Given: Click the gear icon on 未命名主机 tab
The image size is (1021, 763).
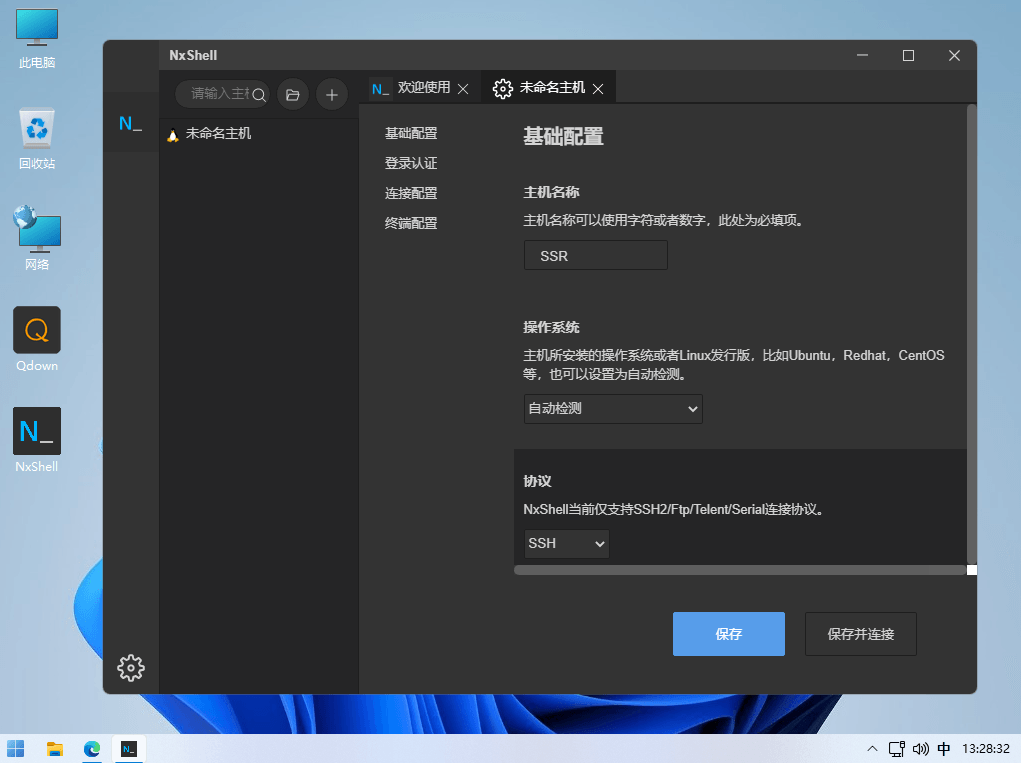Looking at the screenshot, I should (503, 89).
